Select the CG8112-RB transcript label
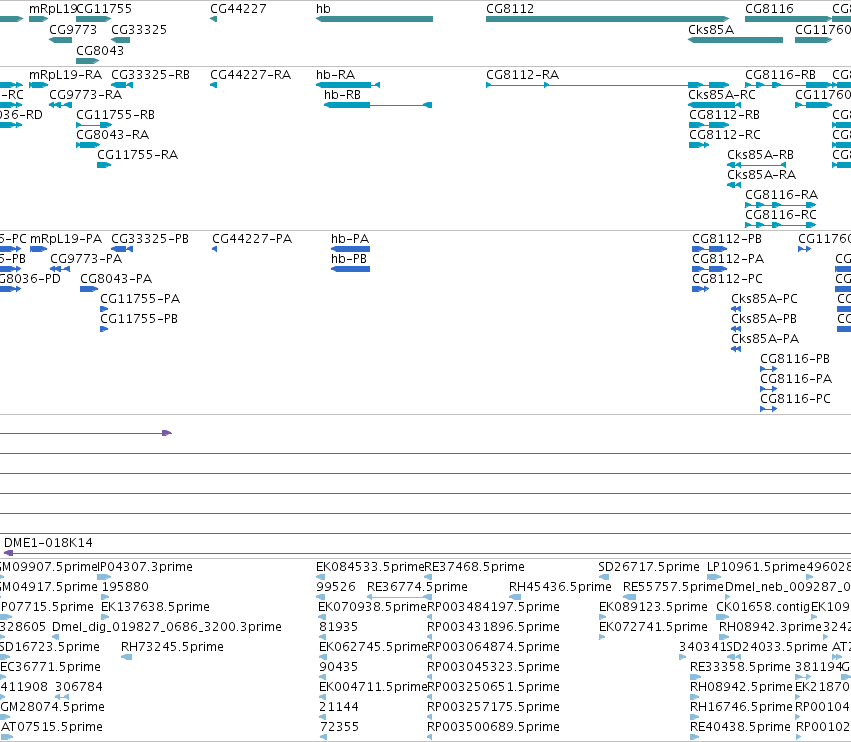 click(725, 115)
